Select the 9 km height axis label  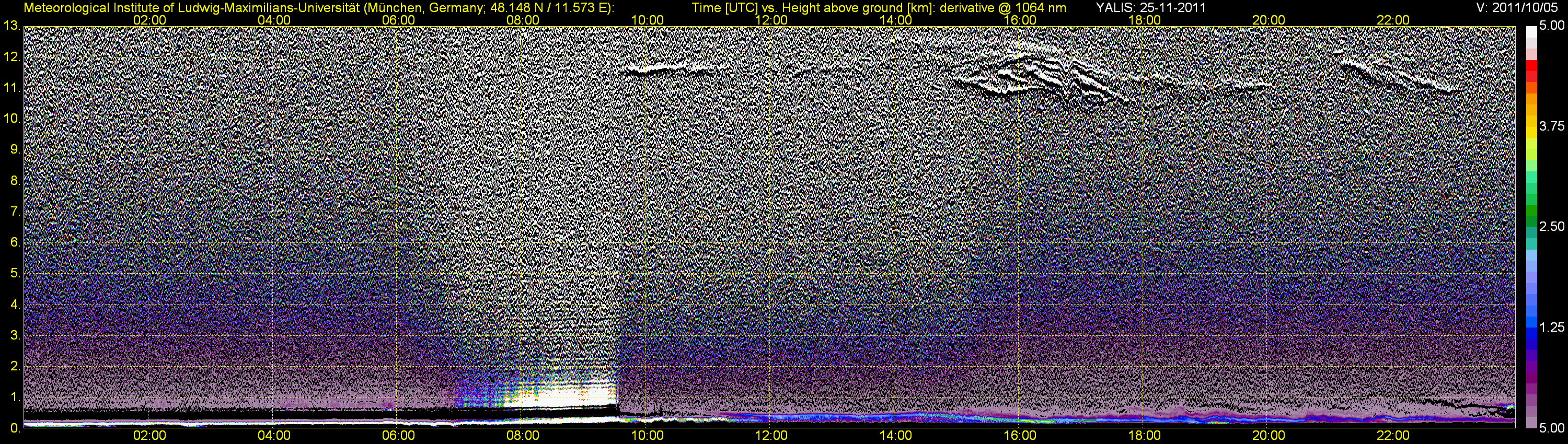(x=15, y=149)
